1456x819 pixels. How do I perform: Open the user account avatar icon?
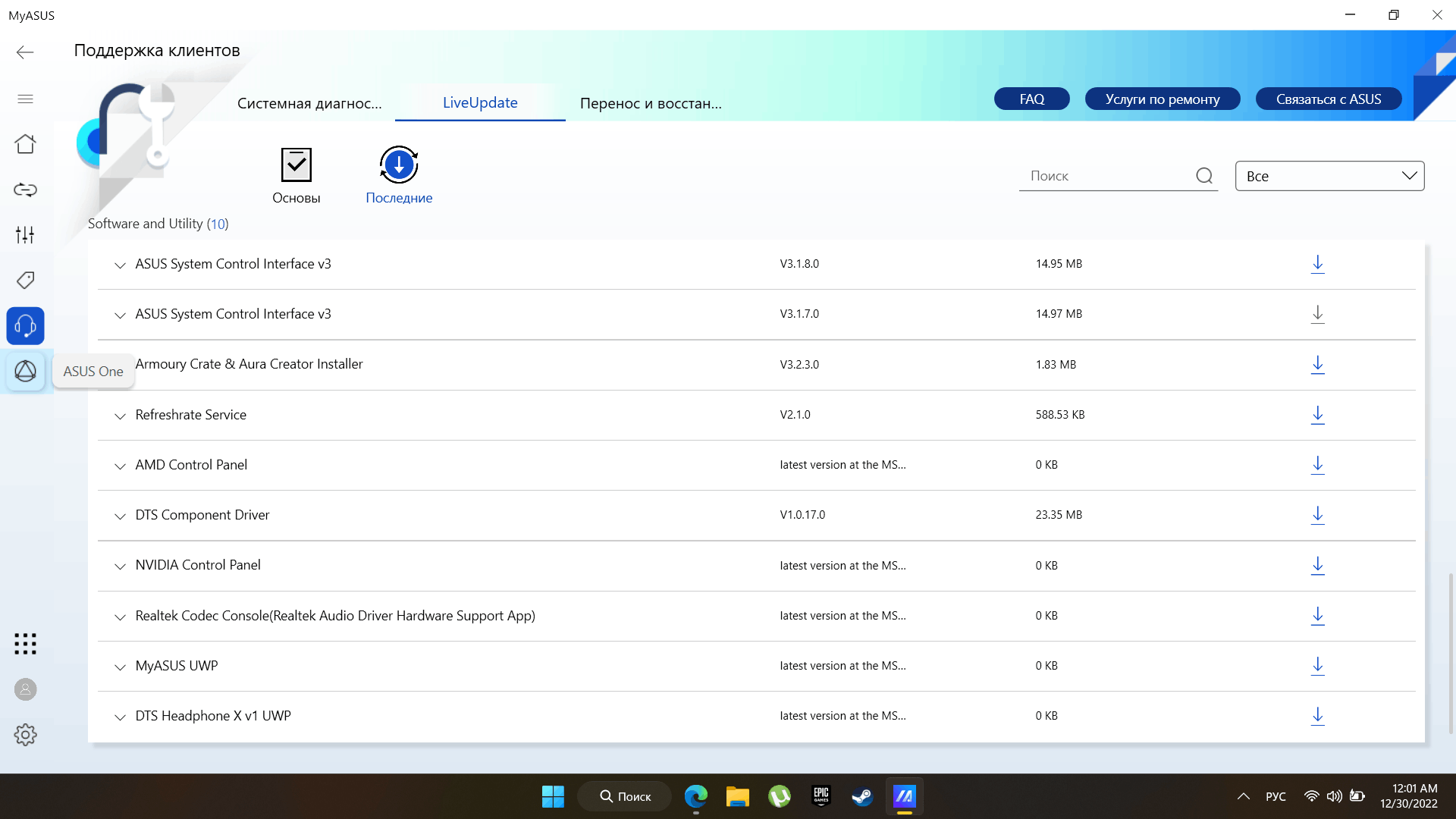(25, 689)
